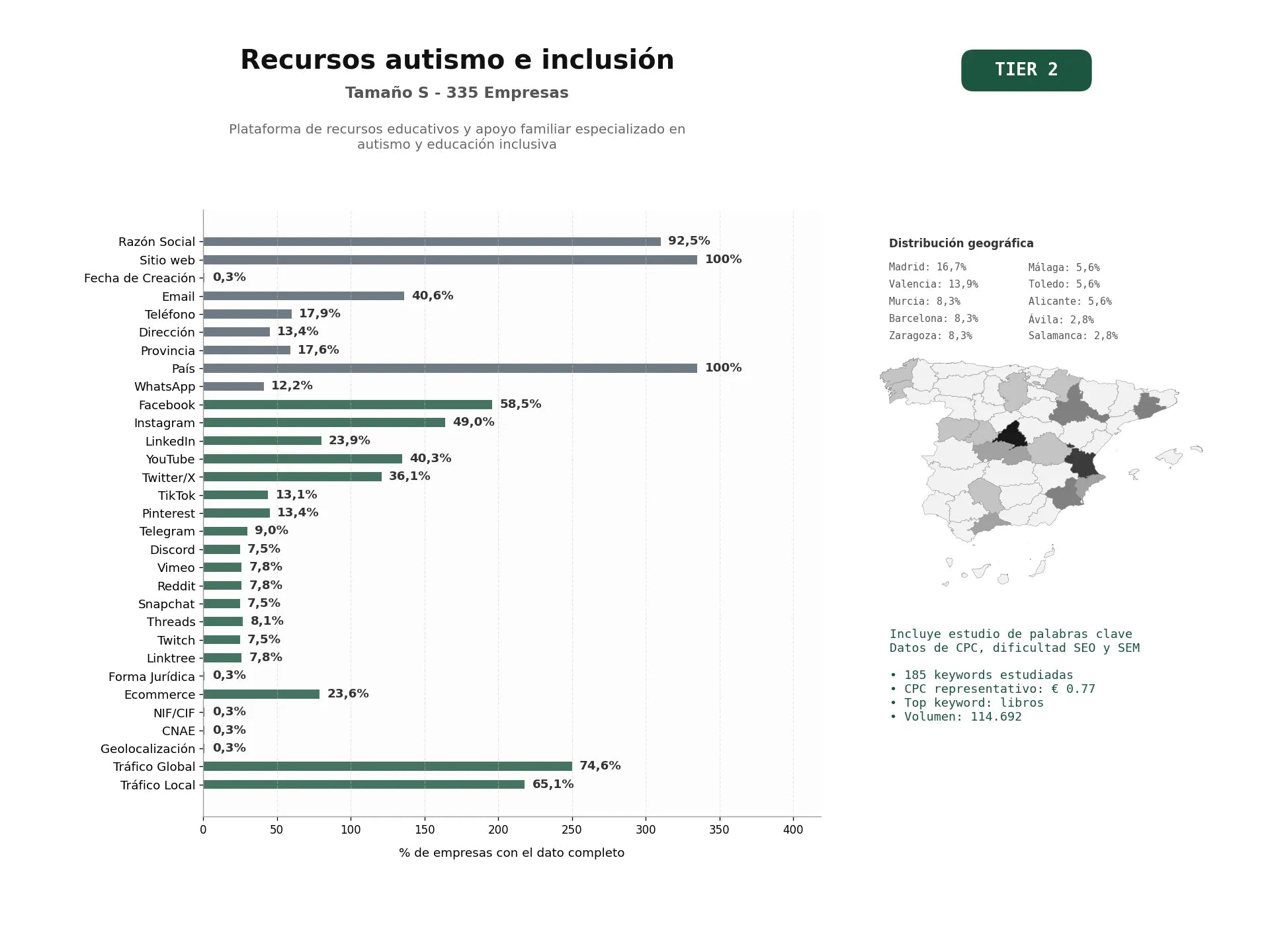Click '185 keywords estudiadas' bullet

(x=982, y=675)
